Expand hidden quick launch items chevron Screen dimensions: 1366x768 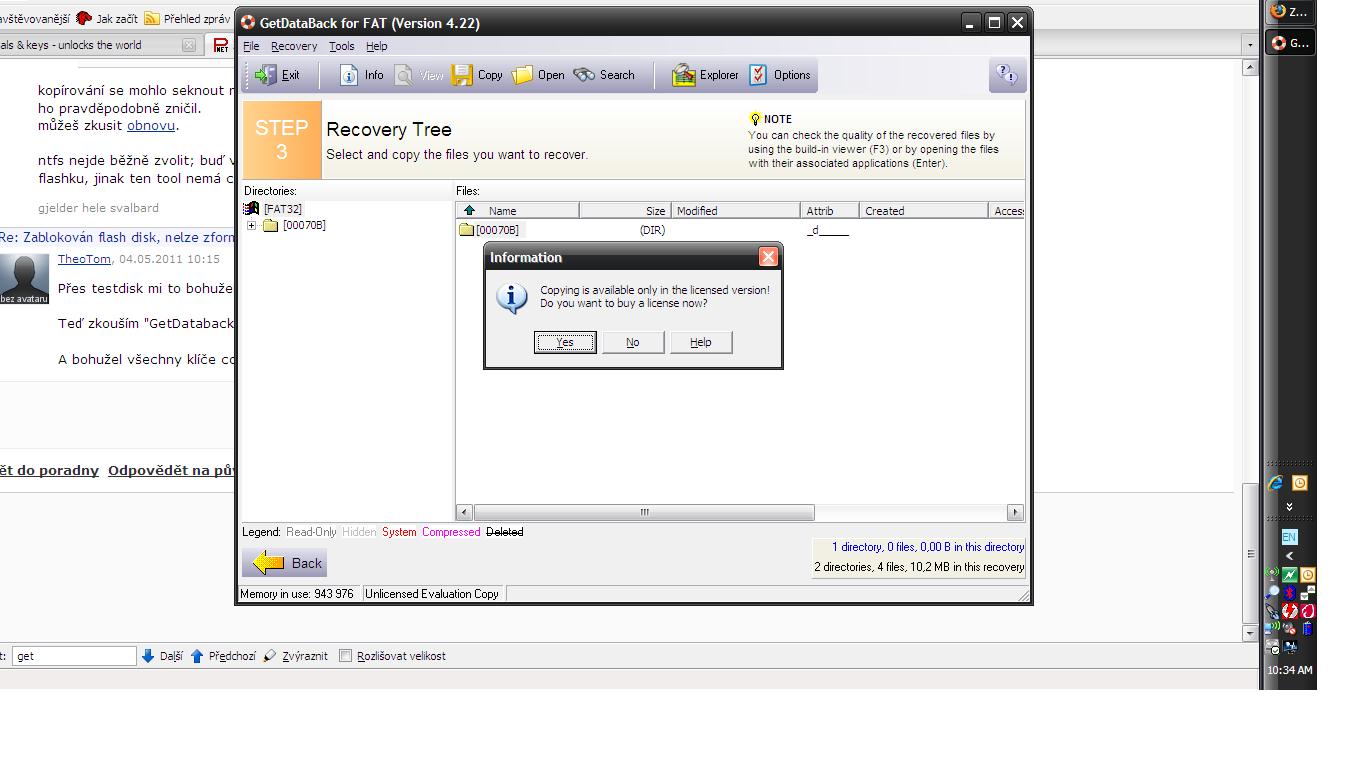coord(1289,507)
